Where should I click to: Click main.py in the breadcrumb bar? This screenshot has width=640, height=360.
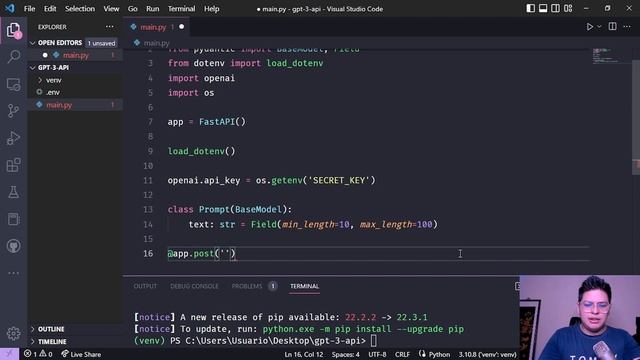(x=156, y=43)
